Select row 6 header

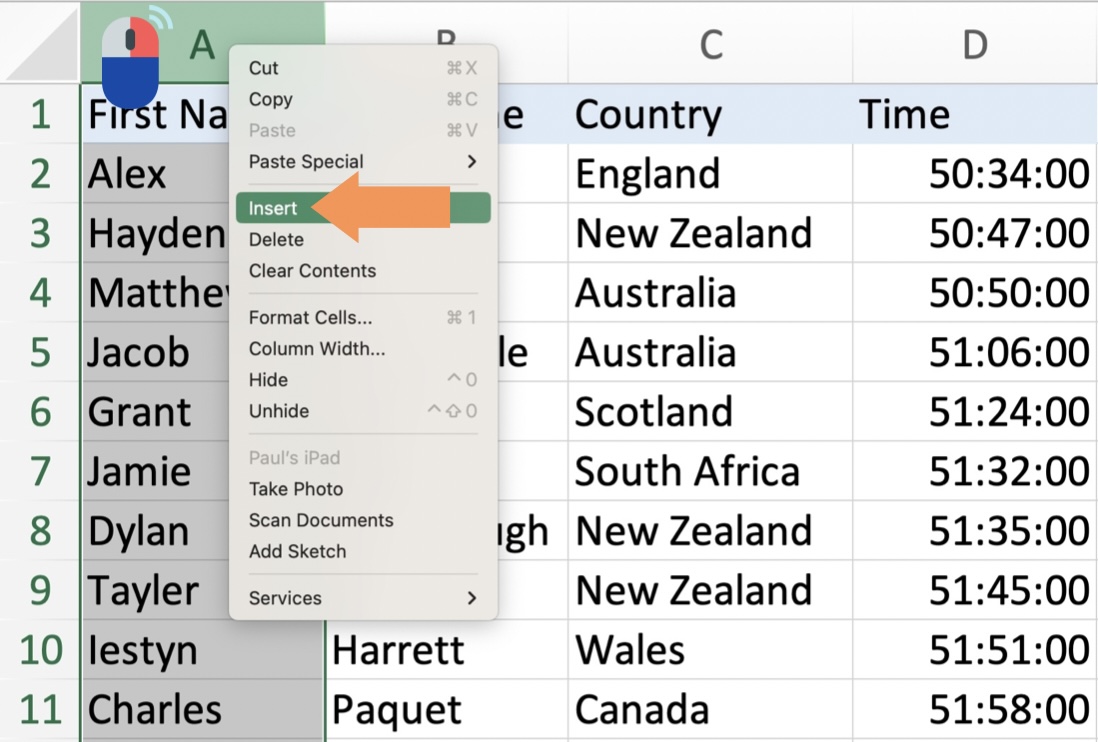[x=40, y=412]
